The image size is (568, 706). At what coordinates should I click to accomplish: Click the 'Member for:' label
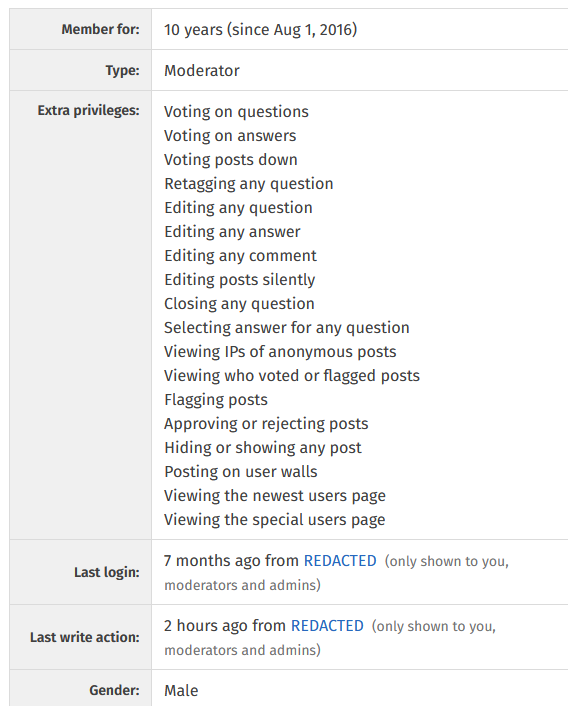(100, 29)
